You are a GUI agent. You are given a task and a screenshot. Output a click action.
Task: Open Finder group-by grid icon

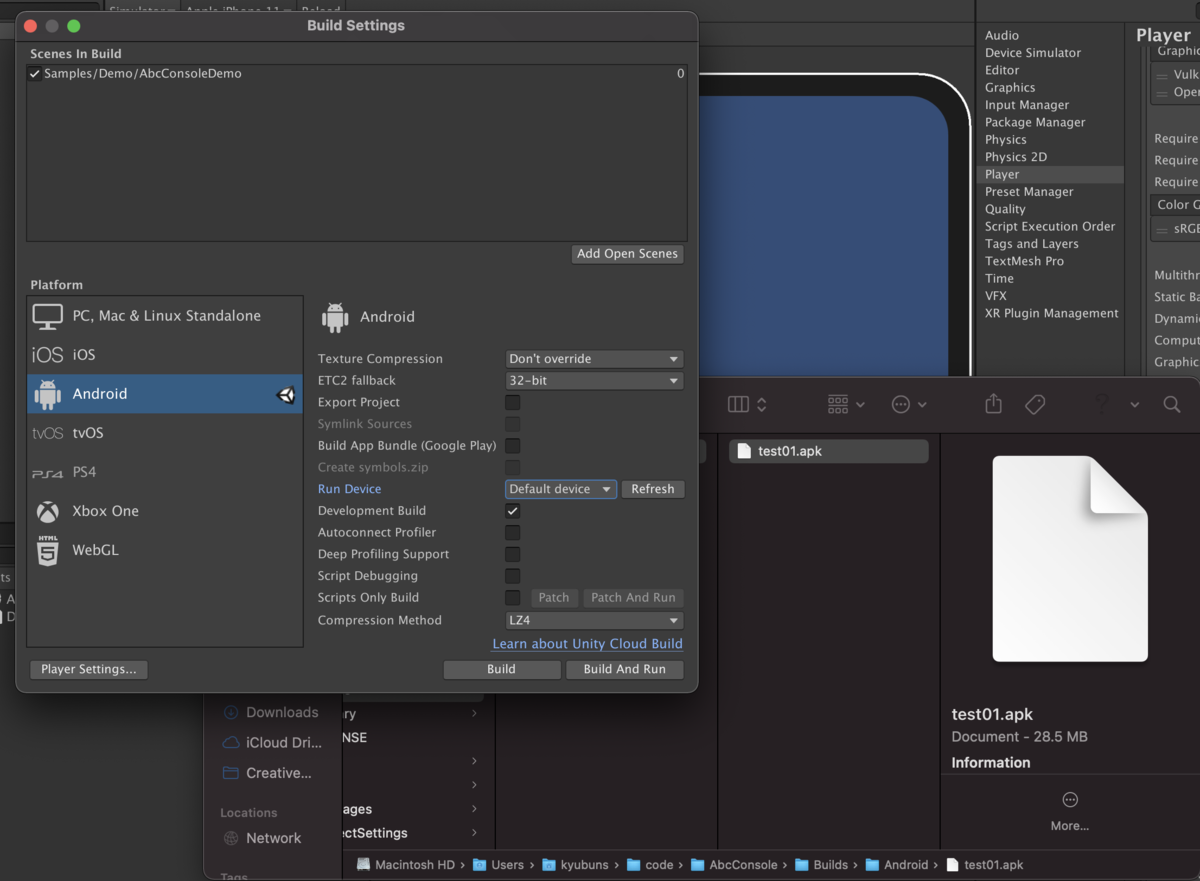tap(846, 404)
